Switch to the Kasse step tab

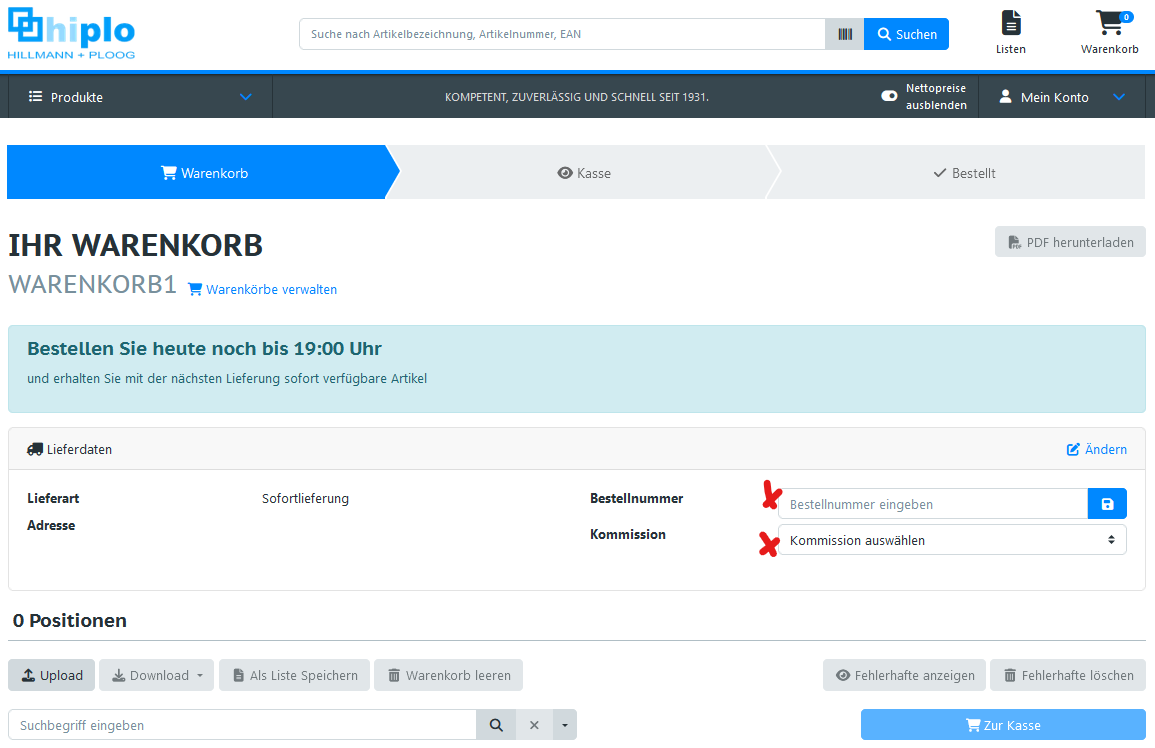pyautogui.click(x=583, y=173)
